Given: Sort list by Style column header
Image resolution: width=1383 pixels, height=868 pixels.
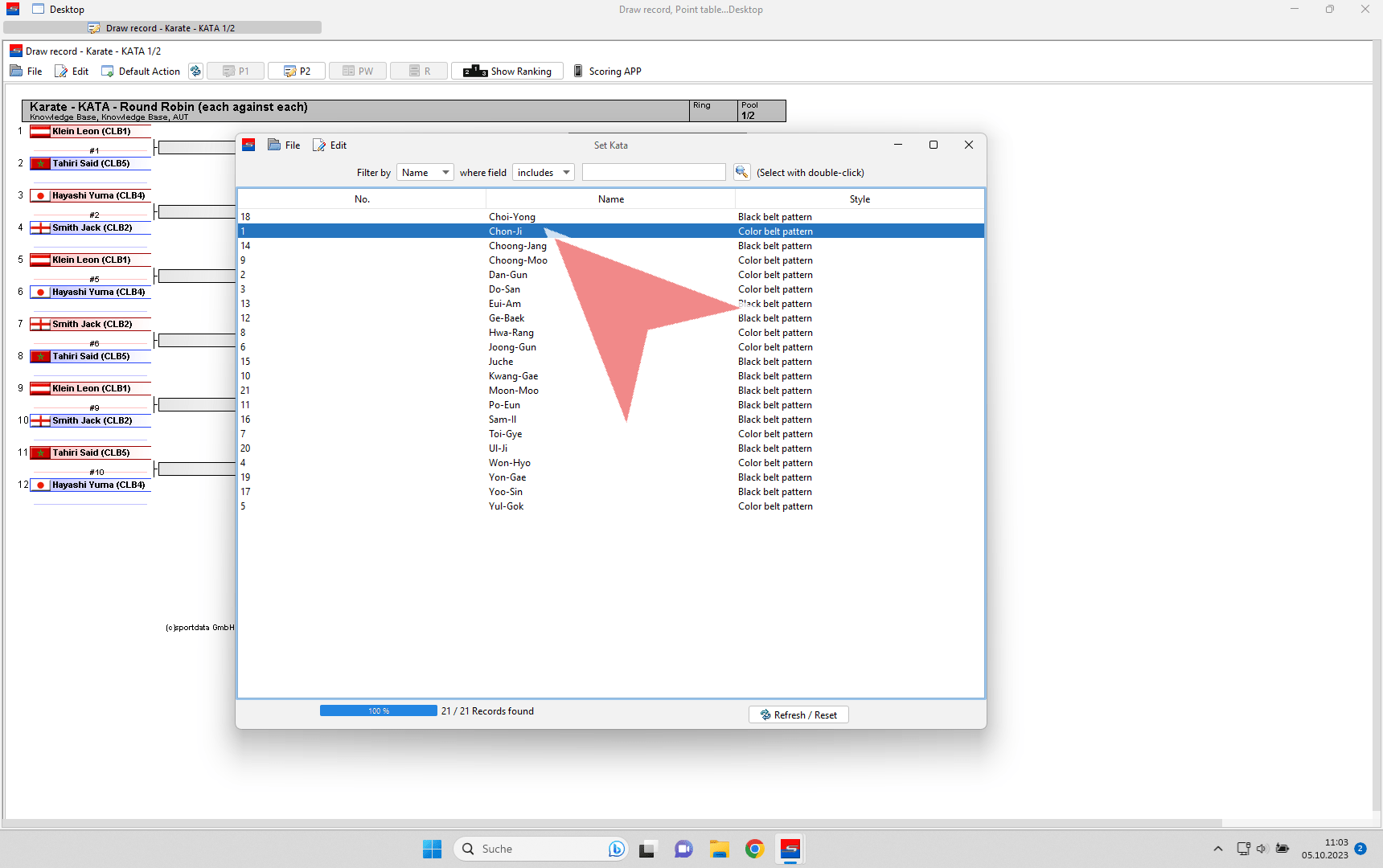Looking at the screenshot, I should click(859, 199).
